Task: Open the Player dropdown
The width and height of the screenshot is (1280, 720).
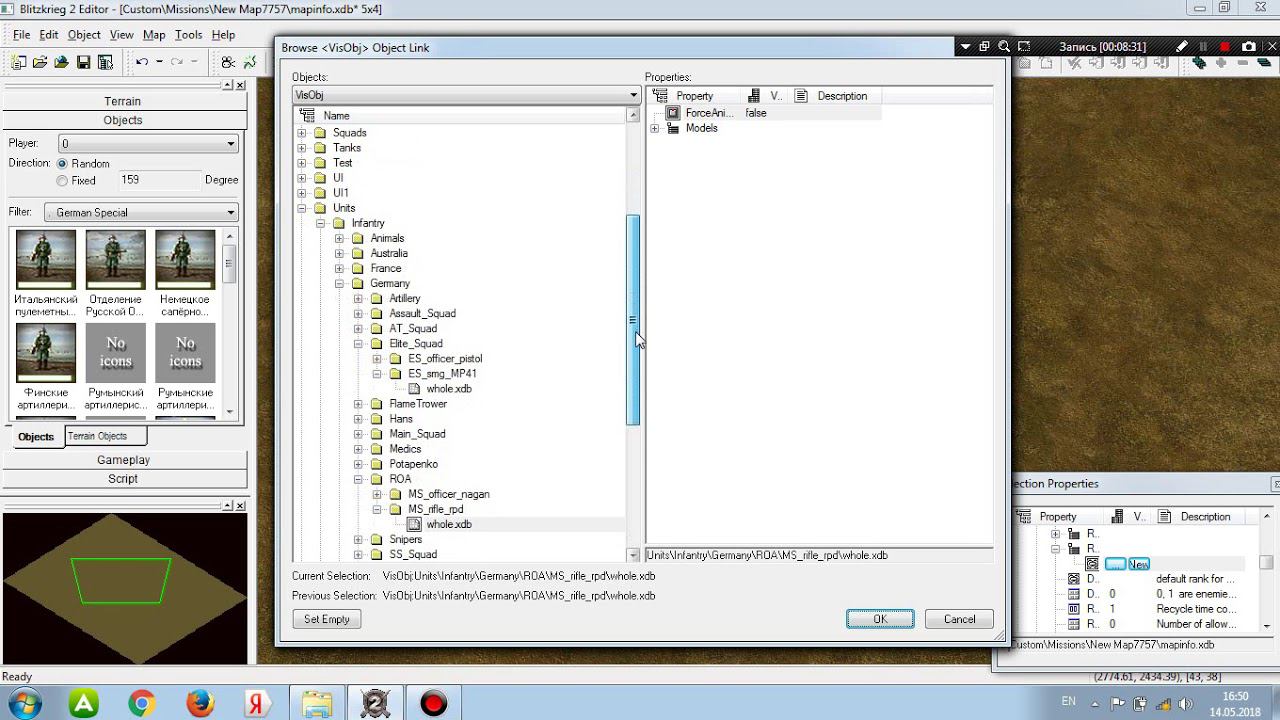Action: point(148,144)
